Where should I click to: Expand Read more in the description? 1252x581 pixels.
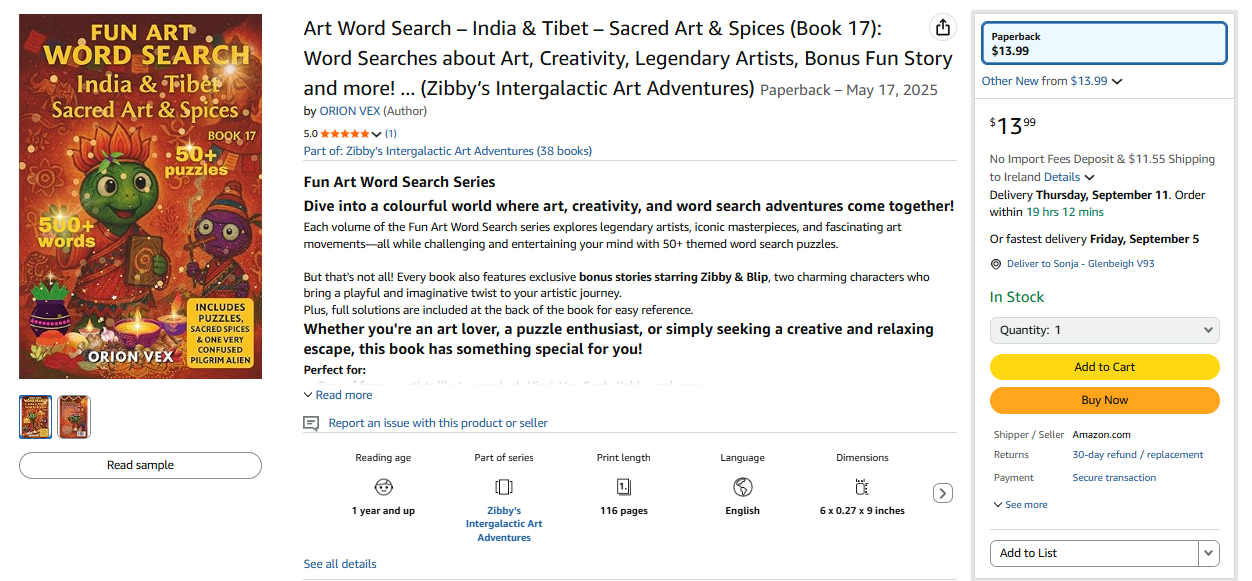[x=338, y=395]
